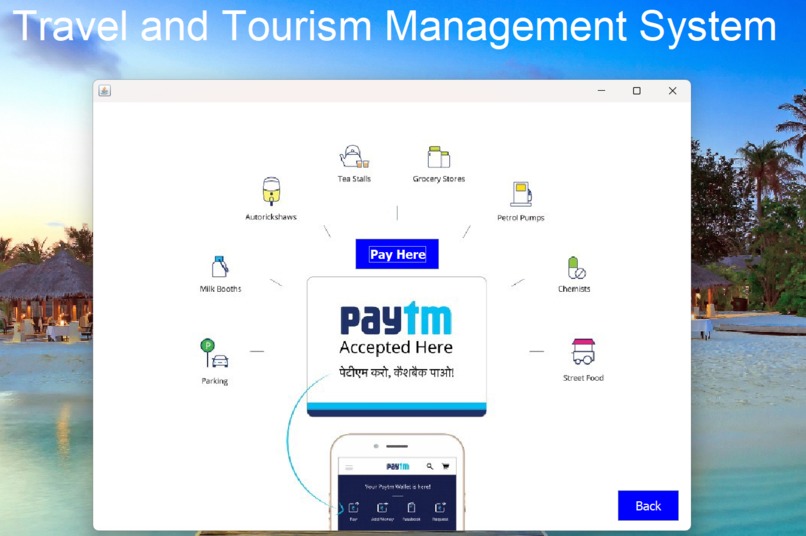This screenshot has height=536, width=806.
Task: Click the Add Money icon on phone
Action: [x=382, y=508]
